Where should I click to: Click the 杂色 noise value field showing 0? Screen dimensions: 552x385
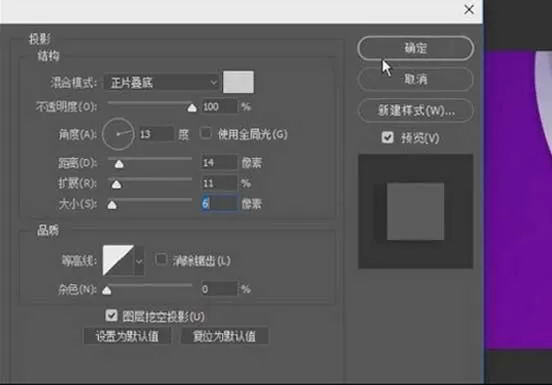[x=219, y=289]
